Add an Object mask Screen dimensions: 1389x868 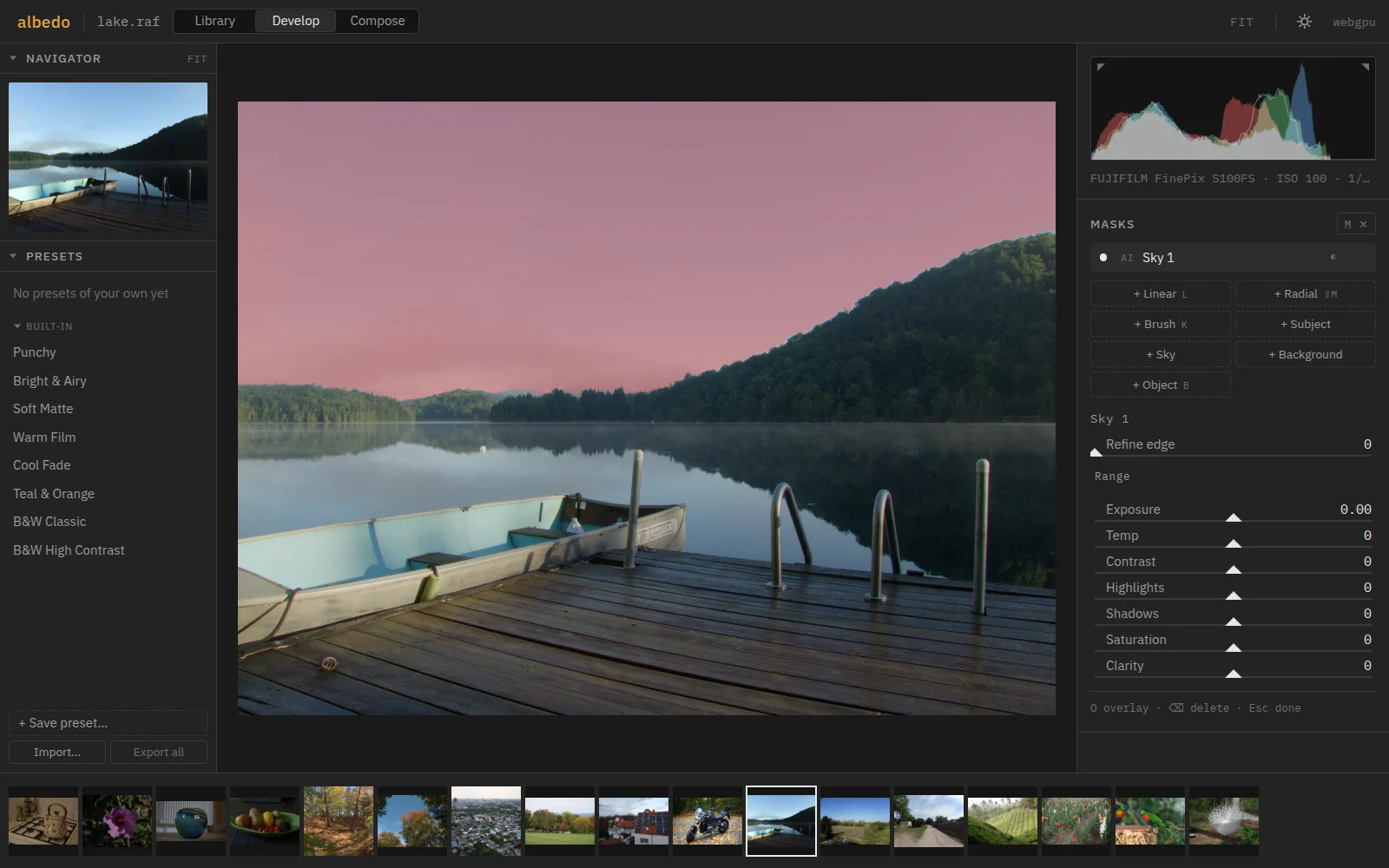1160,385
